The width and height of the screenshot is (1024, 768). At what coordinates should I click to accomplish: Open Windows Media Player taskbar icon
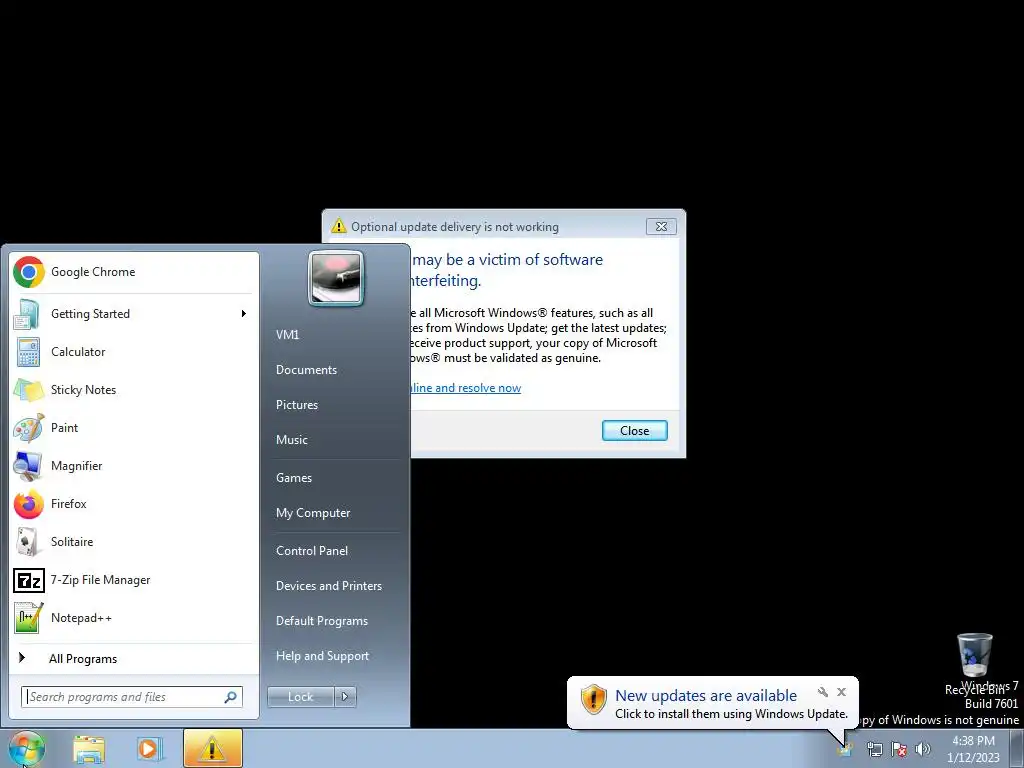[x=149, y=749]
